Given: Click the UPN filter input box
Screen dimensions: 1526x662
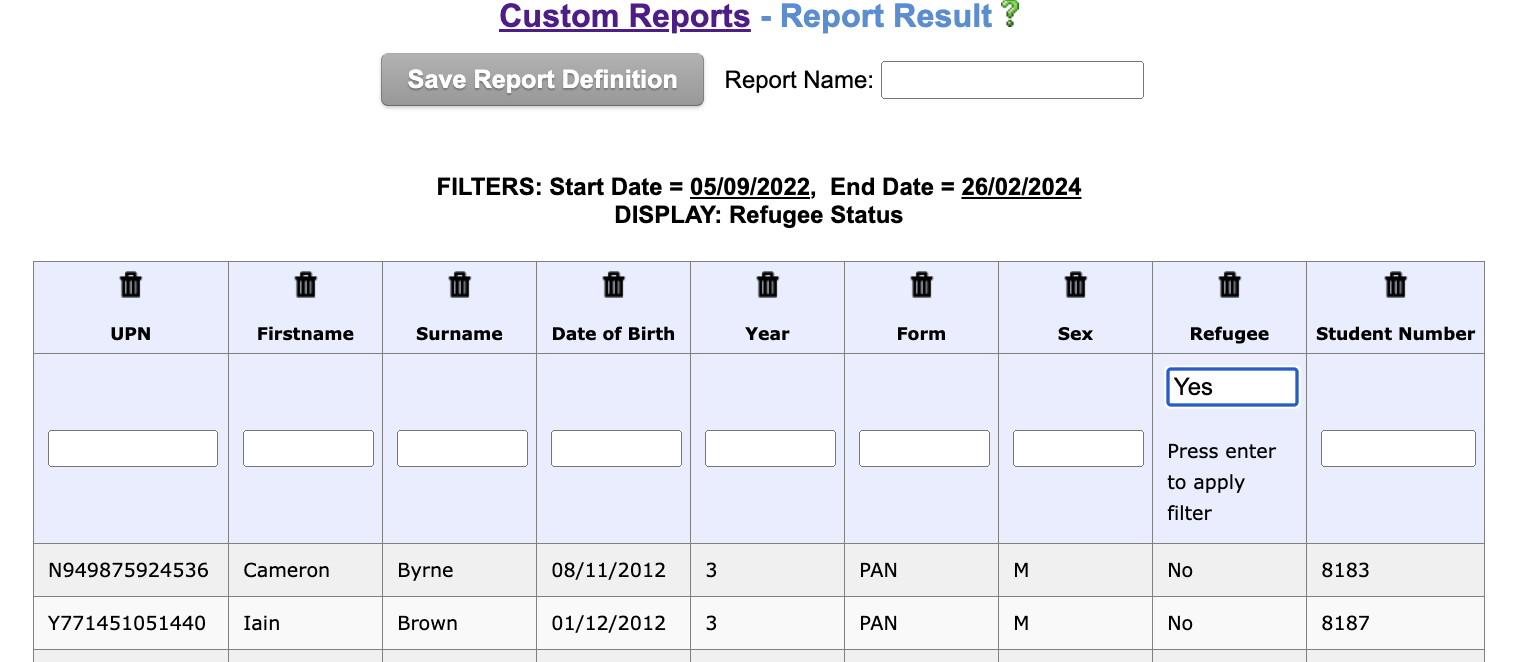Looking at the screenshot, I should [133, 448].
